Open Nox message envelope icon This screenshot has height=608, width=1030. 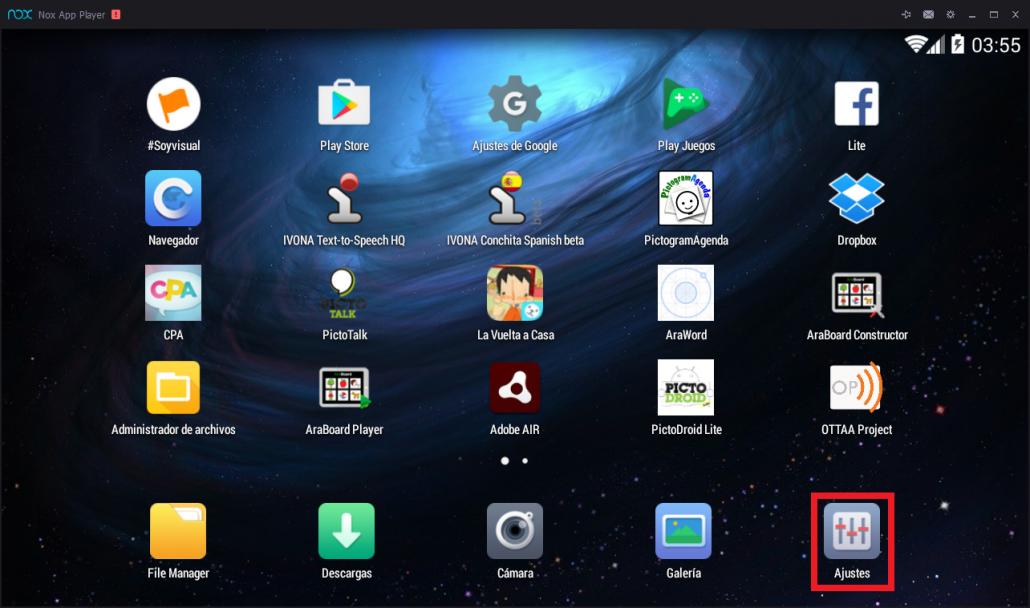(928, 14)
